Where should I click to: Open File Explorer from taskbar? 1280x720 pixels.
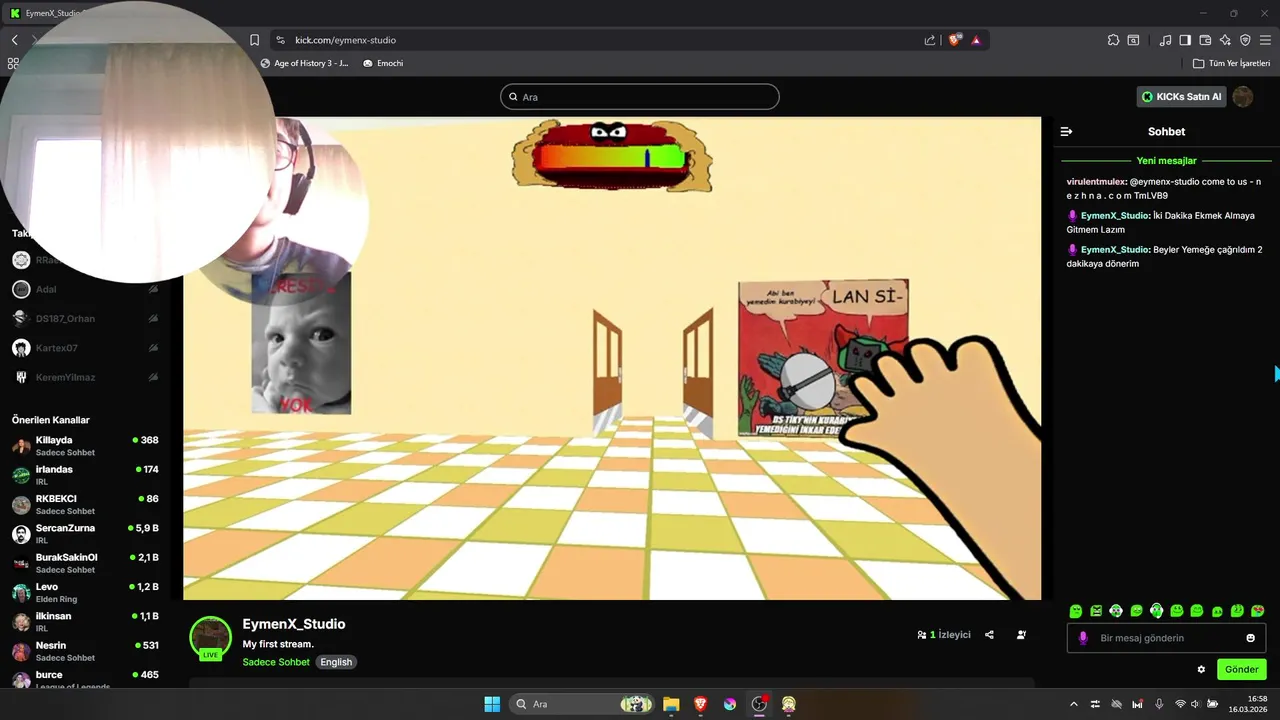click(x=671, y=704)
